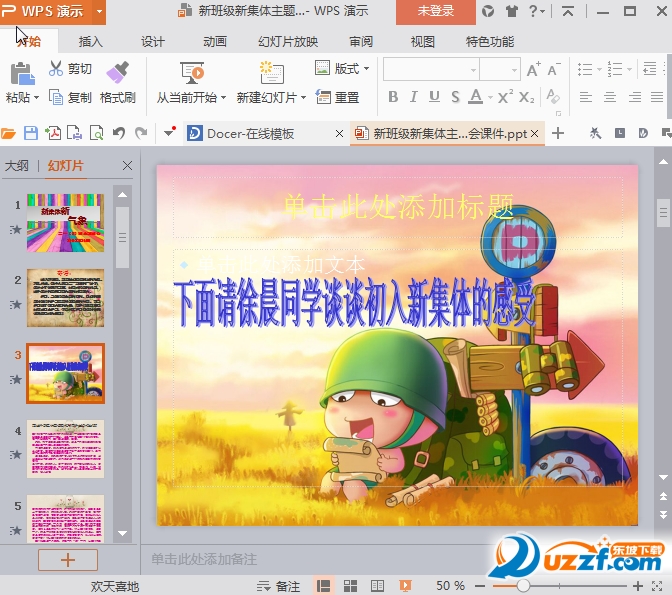The image size is (672, 595).
Task: Toggle Notes (备注) pane in status bar
Action: pos(278,586)
